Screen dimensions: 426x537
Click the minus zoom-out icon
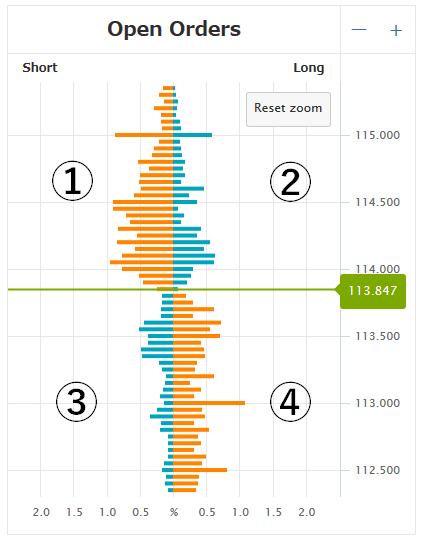[359, 30]
